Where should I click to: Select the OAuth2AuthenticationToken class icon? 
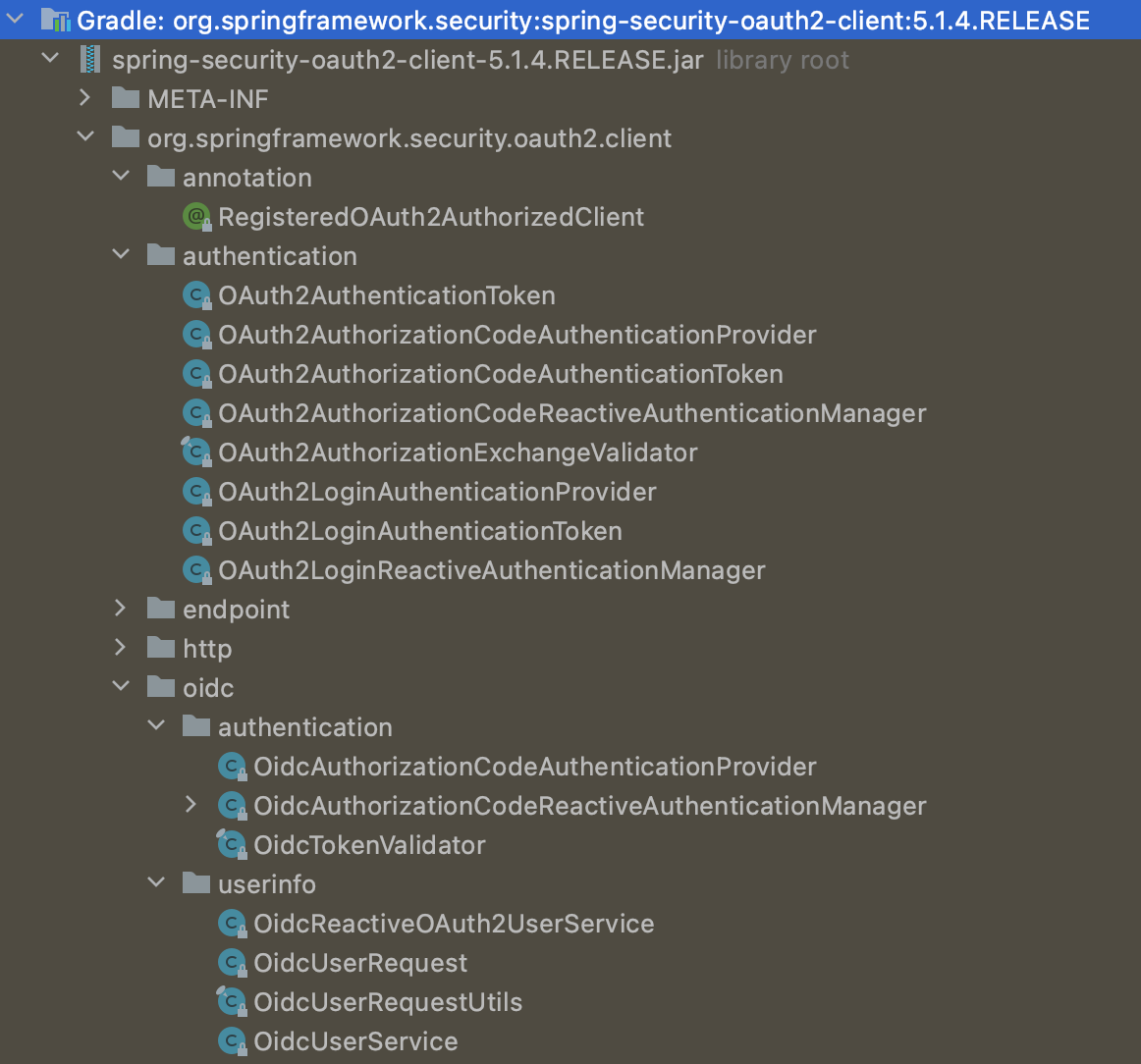(x=196, y=294)
